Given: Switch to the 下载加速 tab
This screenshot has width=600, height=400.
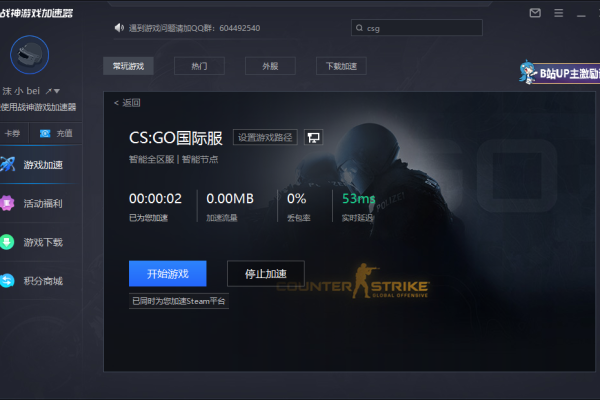Looking at the screenshot, I should [341, 66].
